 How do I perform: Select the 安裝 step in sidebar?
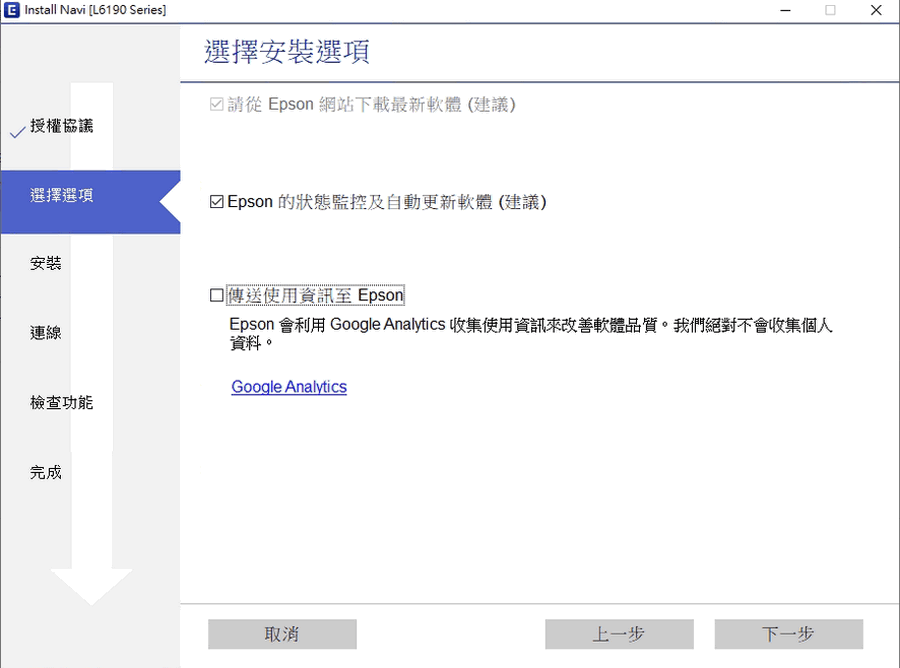tap(46, 264)
